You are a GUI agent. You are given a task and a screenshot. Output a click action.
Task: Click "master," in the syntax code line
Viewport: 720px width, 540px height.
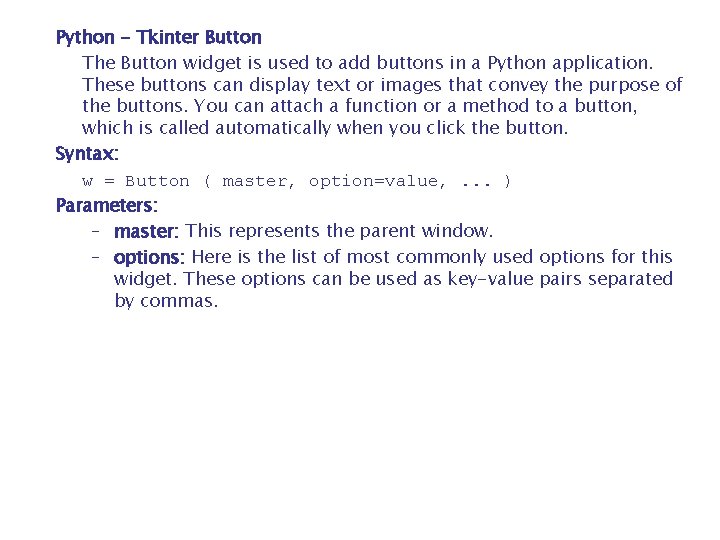(259, 181)
